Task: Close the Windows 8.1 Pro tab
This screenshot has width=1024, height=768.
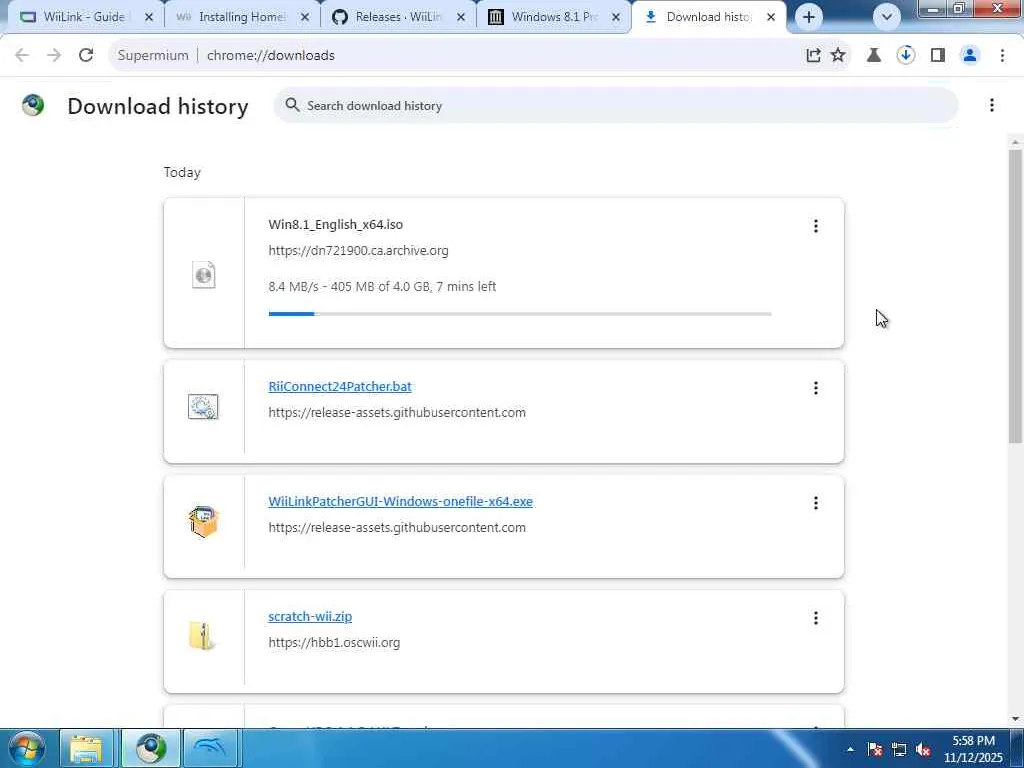Action: tap(616, 18)
